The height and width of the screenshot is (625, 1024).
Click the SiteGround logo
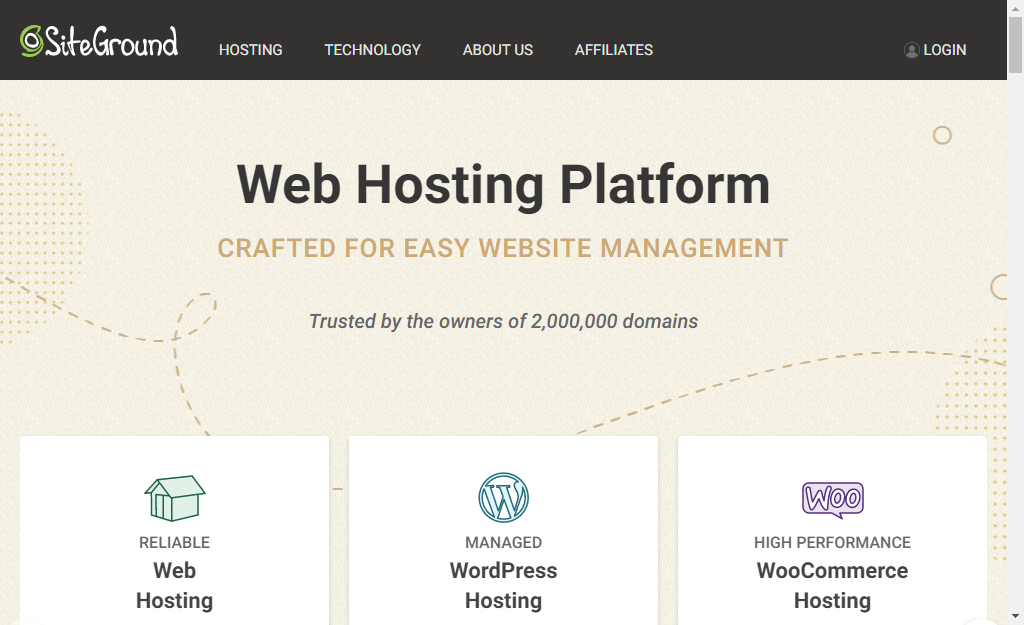coord(99,41)
